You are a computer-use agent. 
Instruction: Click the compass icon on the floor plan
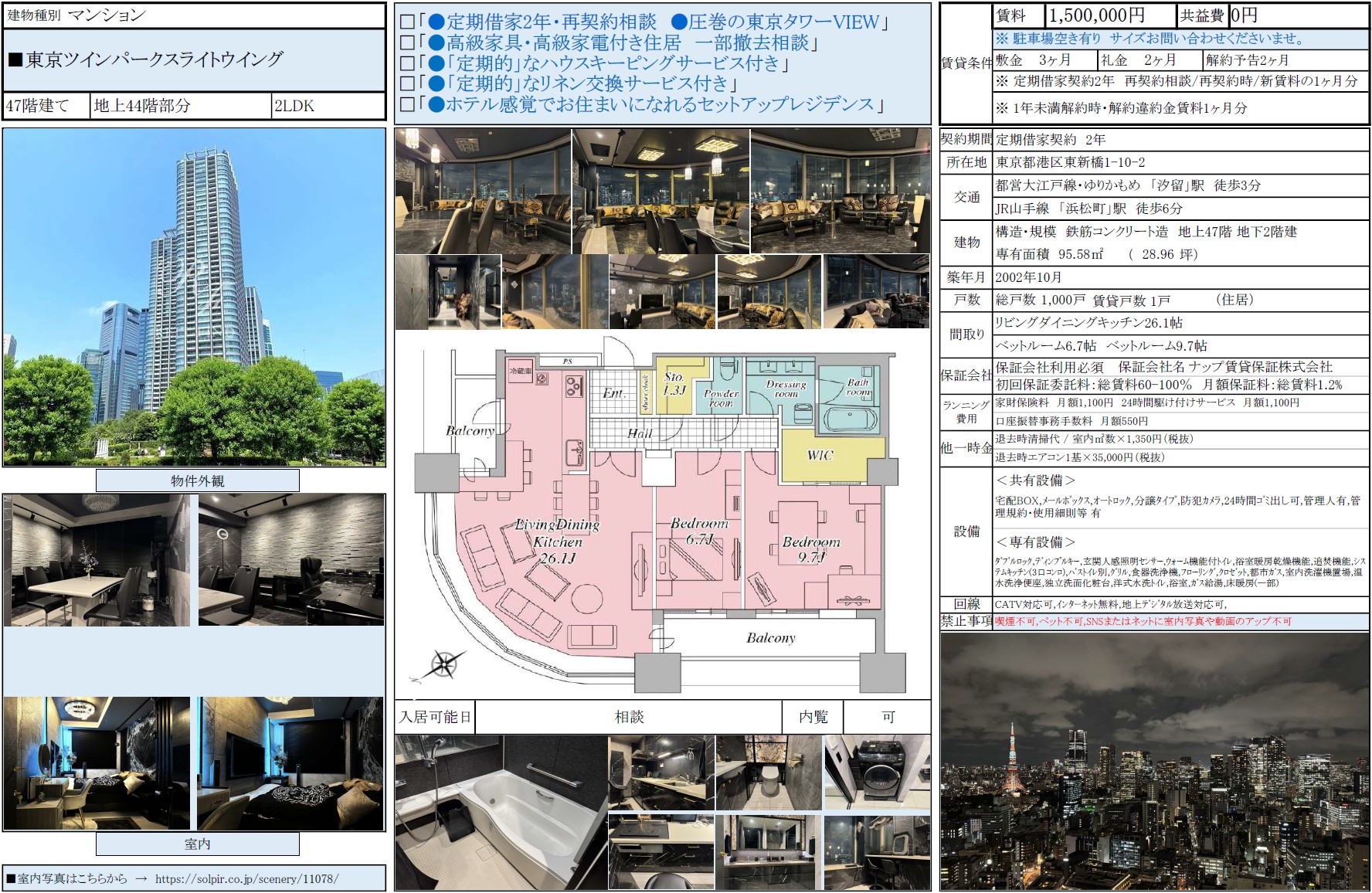click(445, 664)
